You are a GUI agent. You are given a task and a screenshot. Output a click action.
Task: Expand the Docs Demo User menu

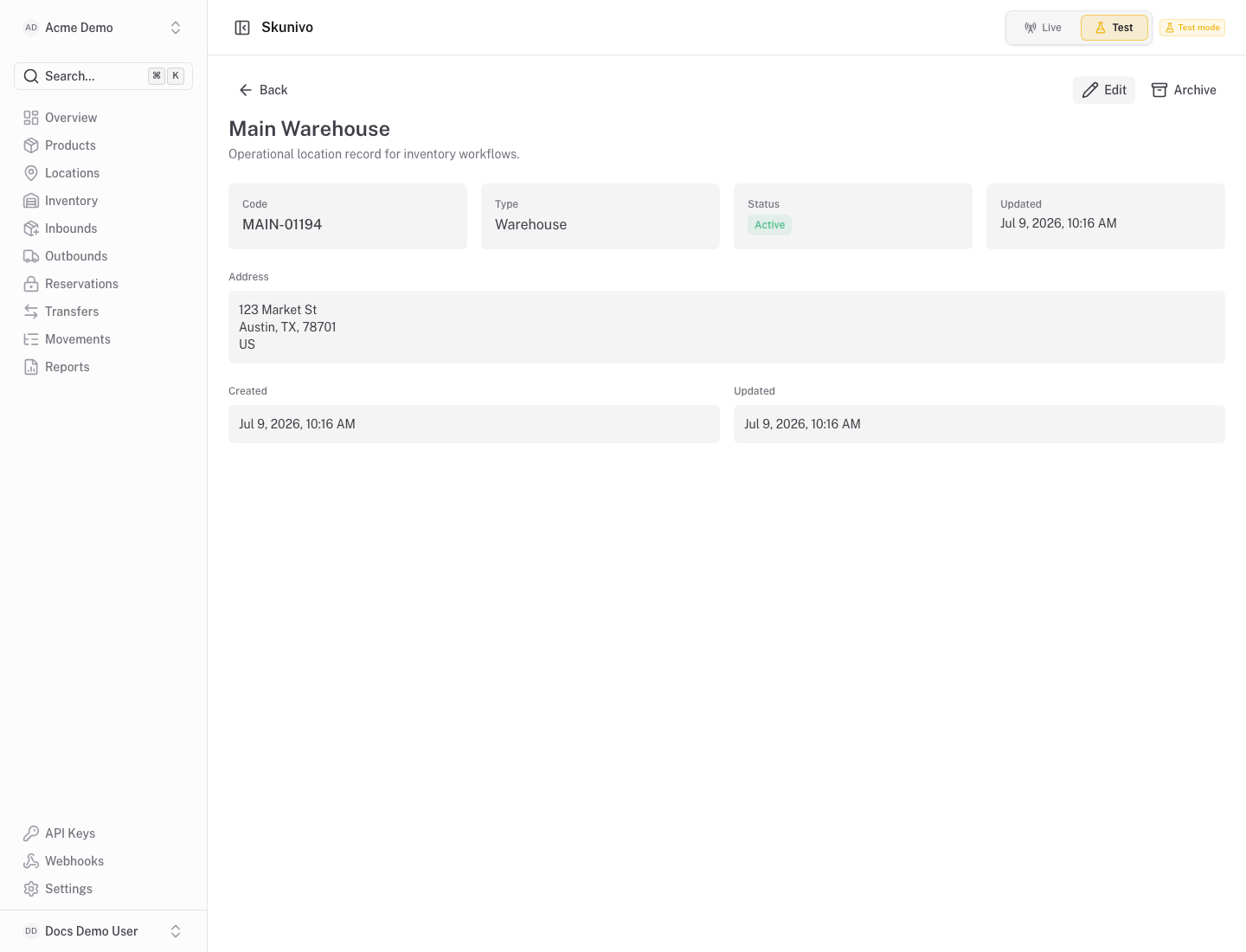103,931
